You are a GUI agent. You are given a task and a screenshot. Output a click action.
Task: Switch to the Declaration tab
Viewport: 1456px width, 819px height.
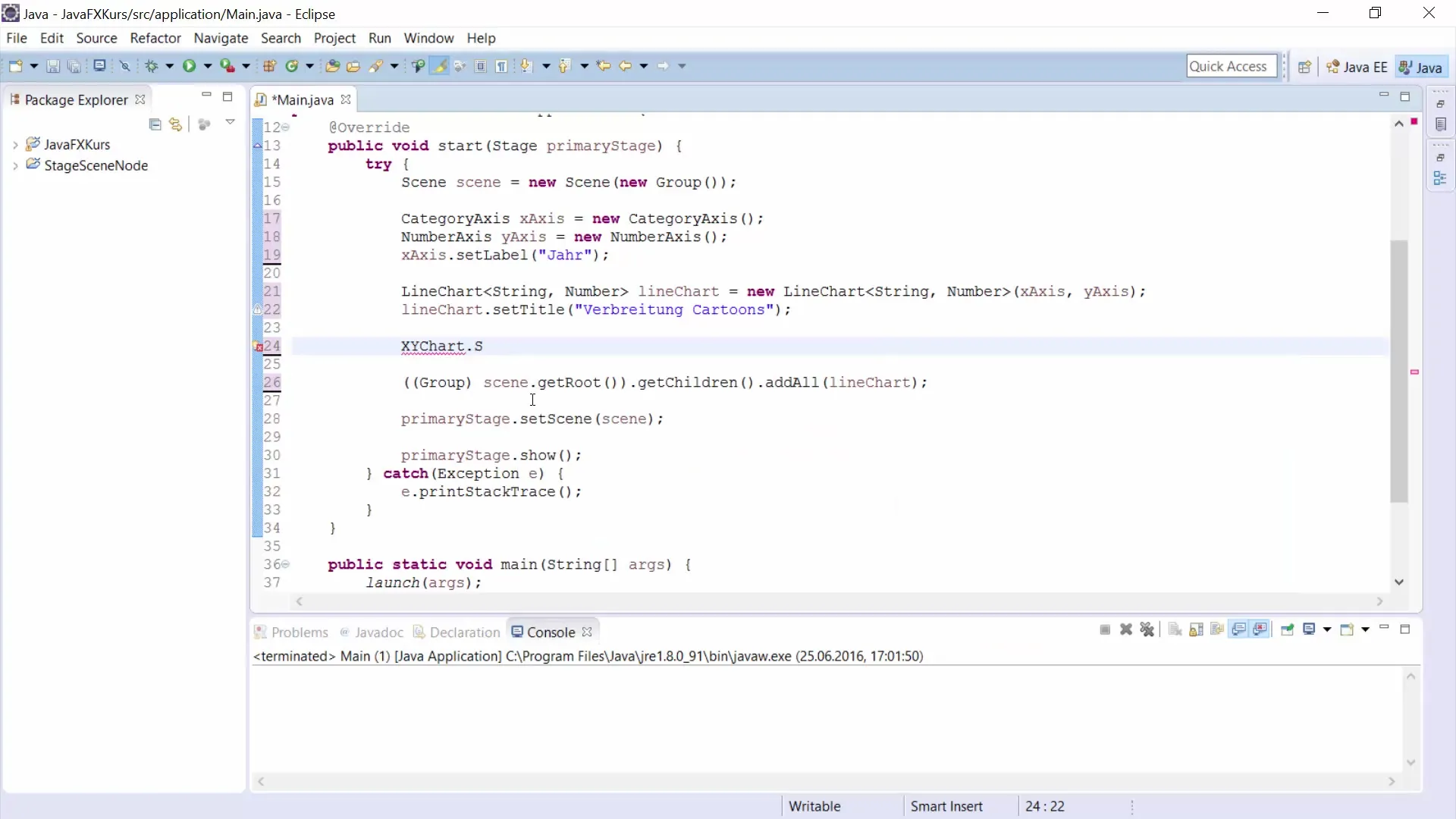pyautogui.click(x=457, y=632)
